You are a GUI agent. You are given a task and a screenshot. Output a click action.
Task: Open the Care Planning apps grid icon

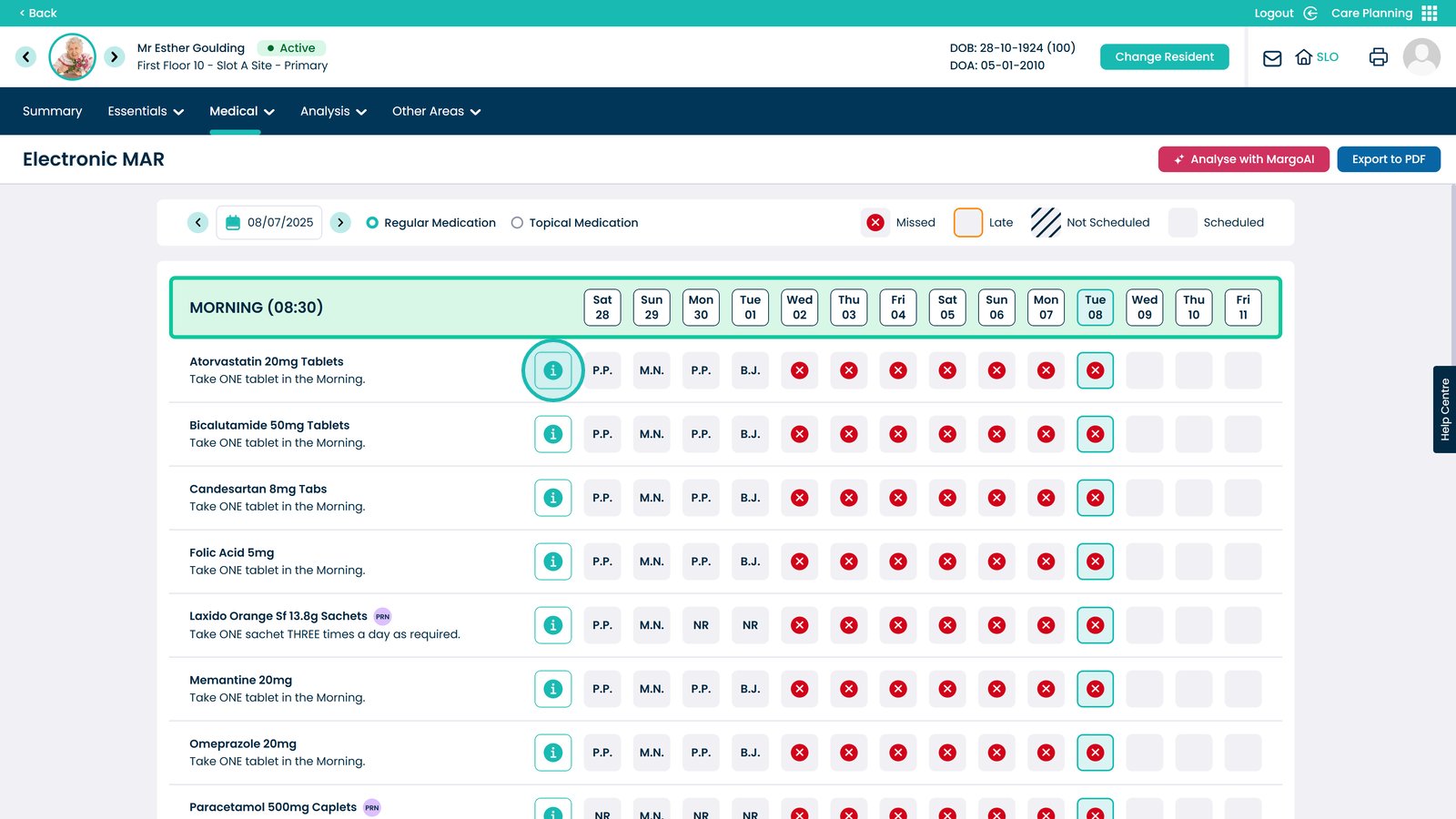1430,13
